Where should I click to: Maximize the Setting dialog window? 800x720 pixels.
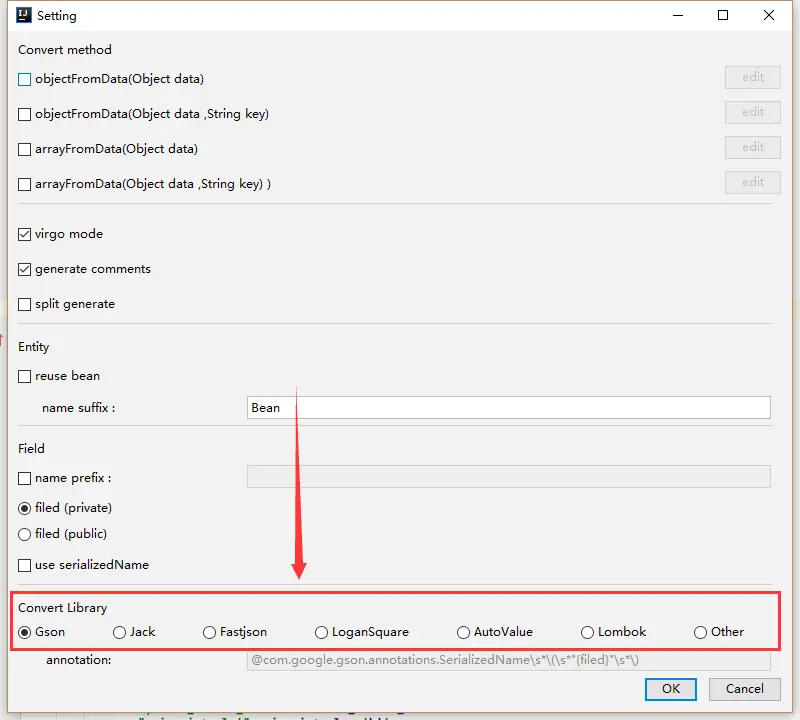(723, 15)
